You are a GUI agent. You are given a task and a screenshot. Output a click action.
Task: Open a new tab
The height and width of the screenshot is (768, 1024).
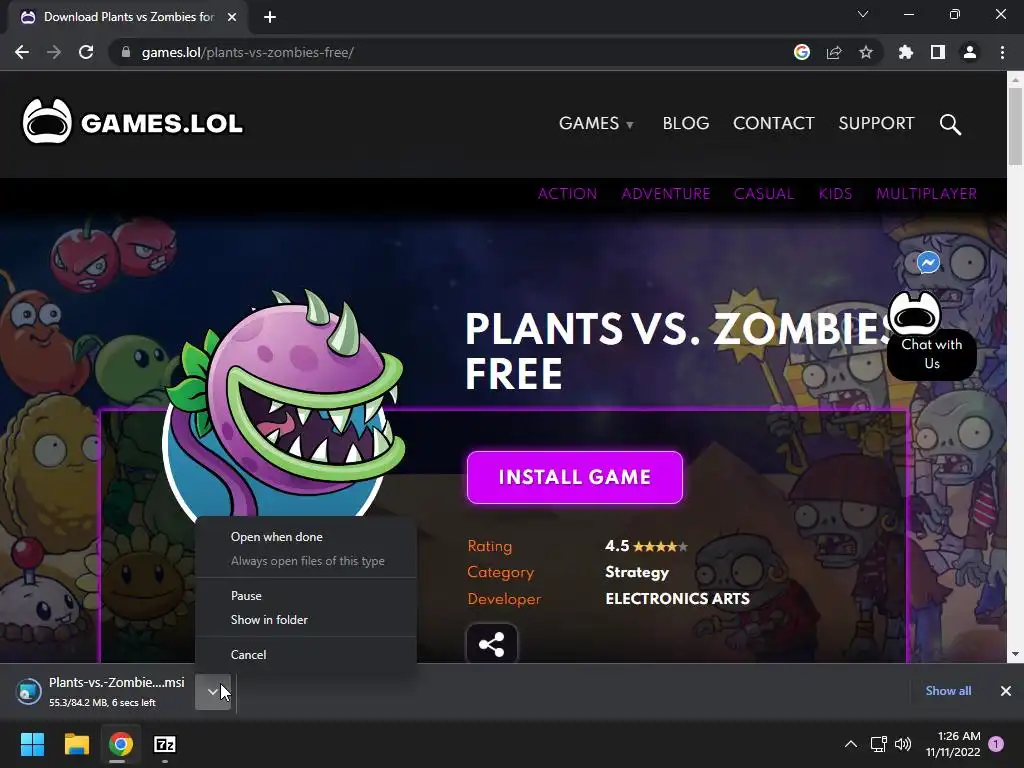pyautogui.click(x=270, y=17)
